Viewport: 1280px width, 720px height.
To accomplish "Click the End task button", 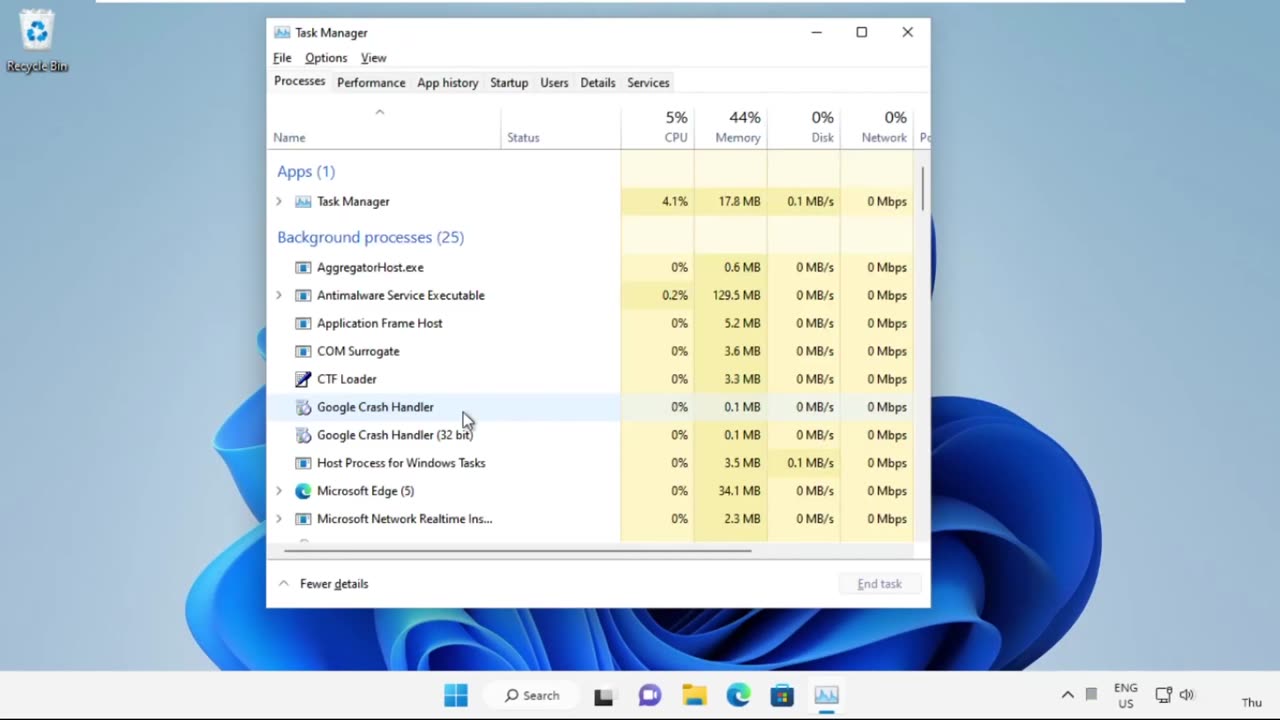I will (879, 584).
